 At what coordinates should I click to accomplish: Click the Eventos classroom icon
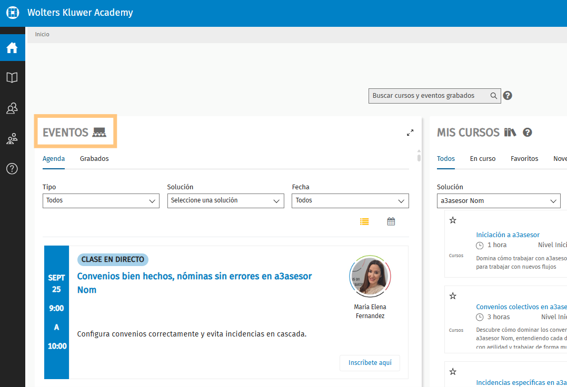click(99, 132)
